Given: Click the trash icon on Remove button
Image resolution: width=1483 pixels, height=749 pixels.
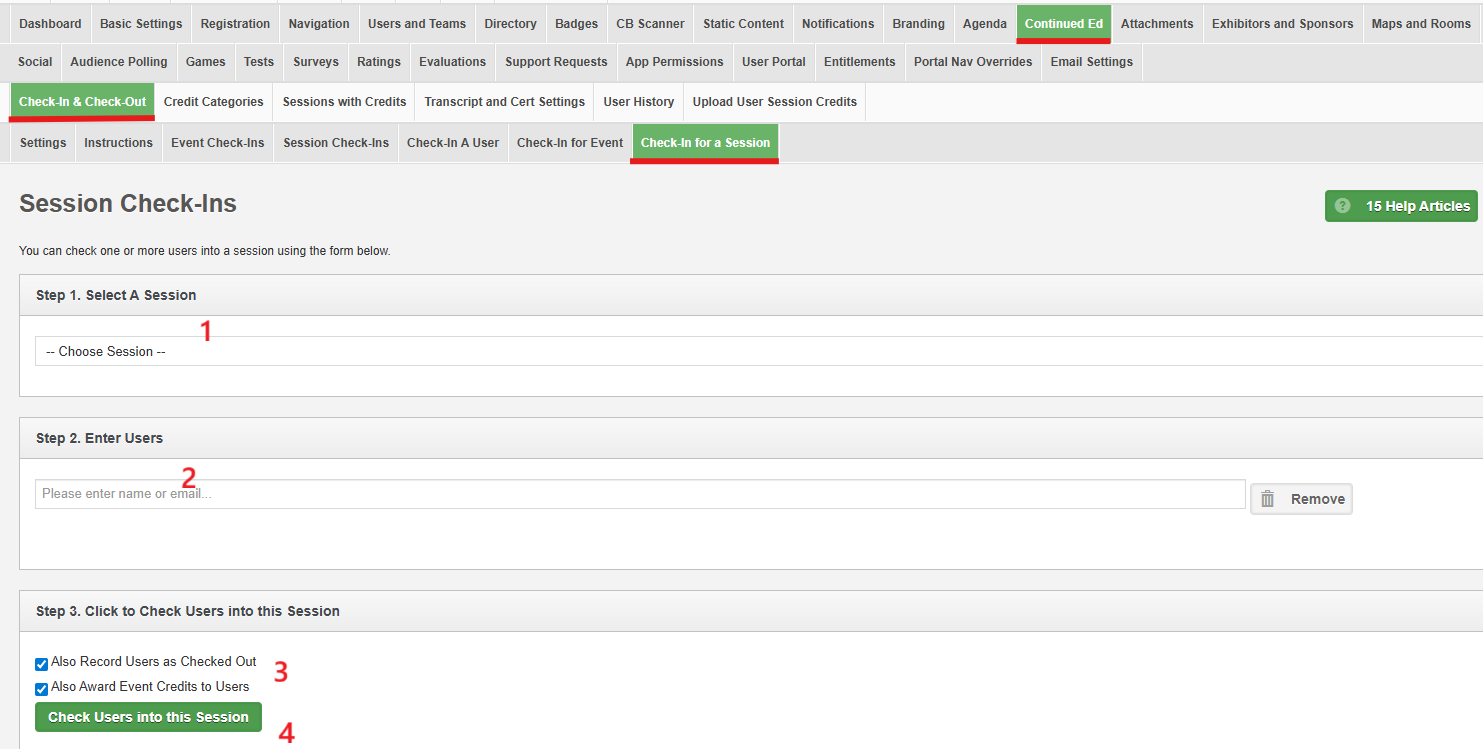Looking at the screenshot, I should tap(1267, 499).
